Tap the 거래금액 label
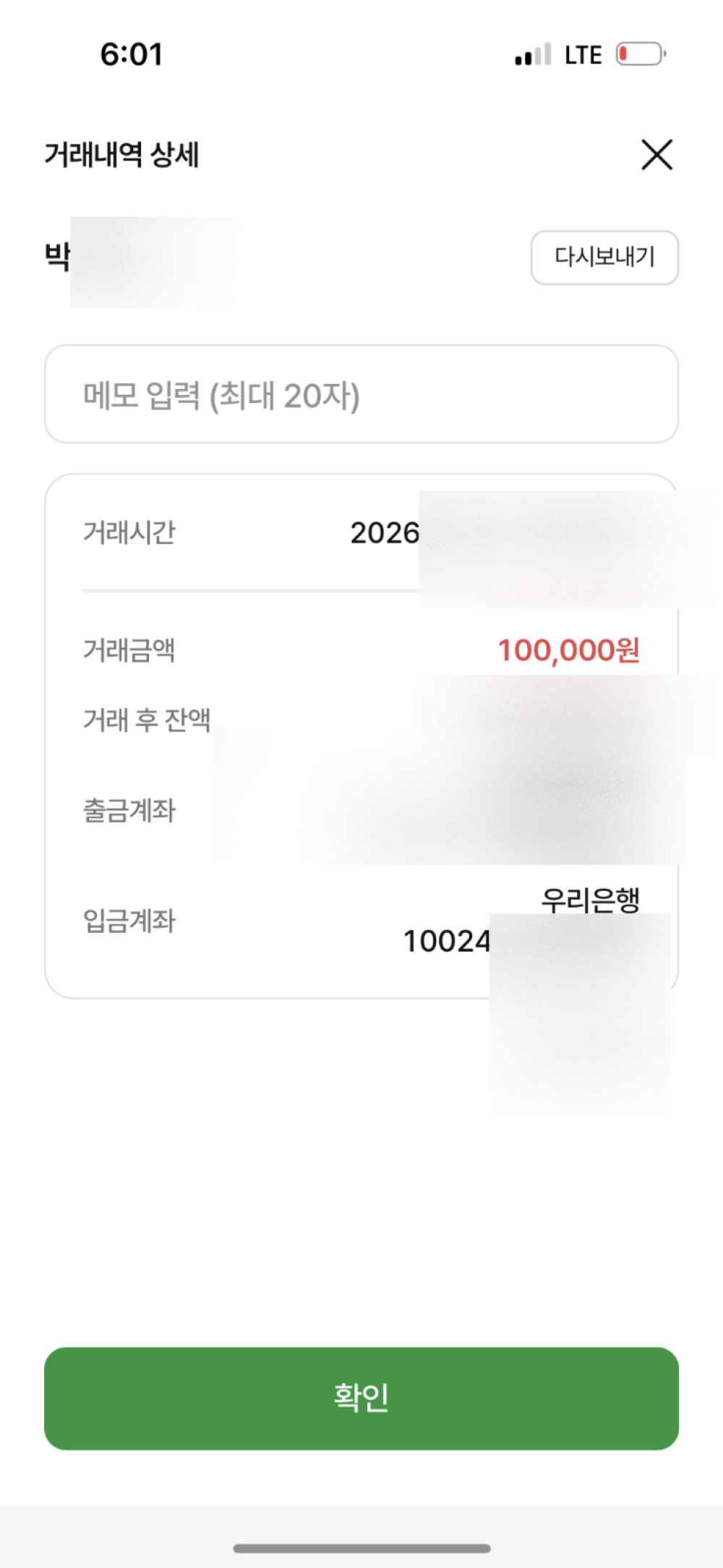 click(129, 649)
